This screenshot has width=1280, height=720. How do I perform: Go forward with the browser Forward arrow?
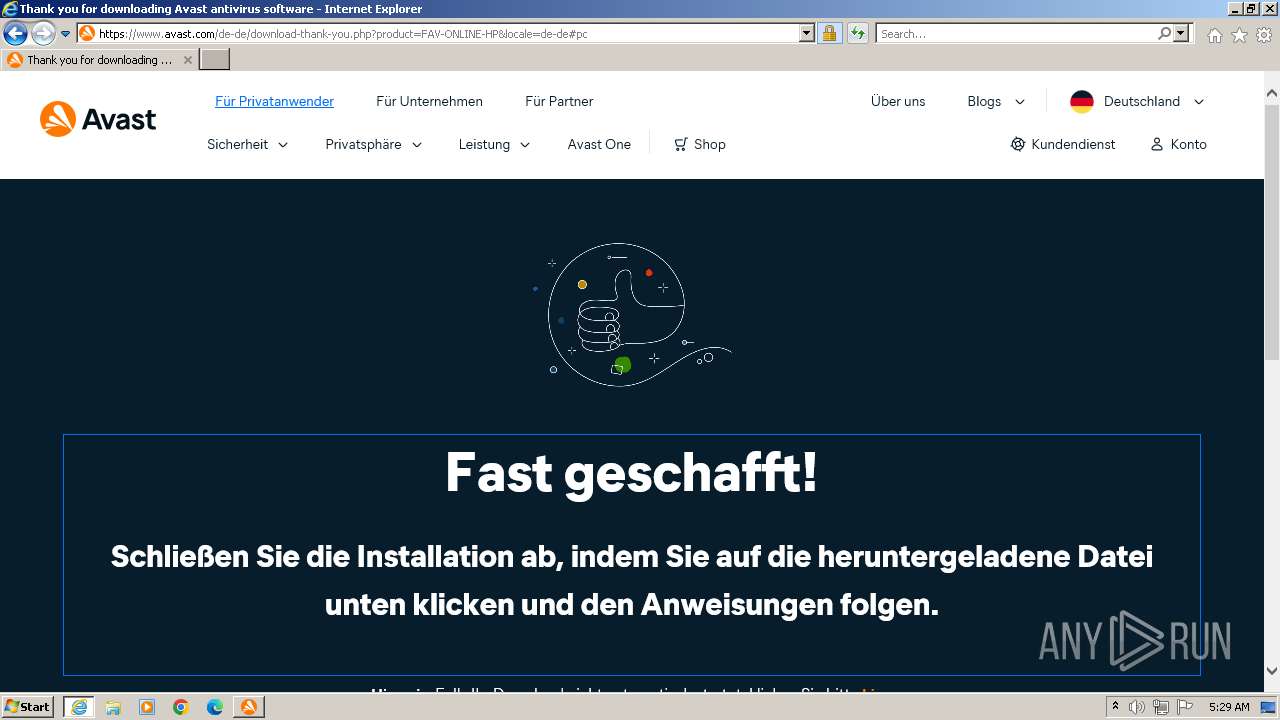(x=43, y=34)
